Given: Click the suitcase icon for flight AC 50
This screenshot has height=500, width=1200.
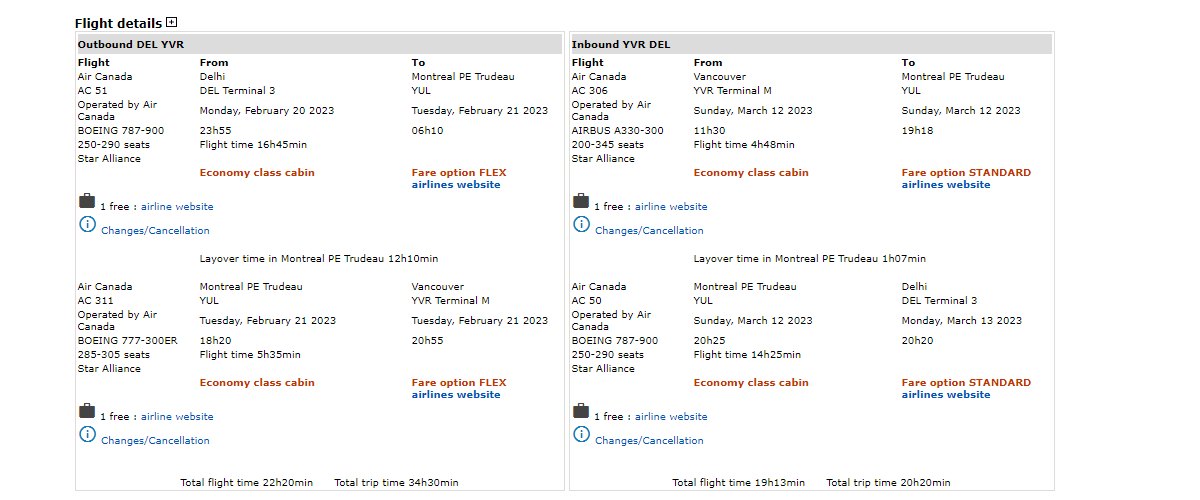Looking at the screenshot, I should point(581,412).
